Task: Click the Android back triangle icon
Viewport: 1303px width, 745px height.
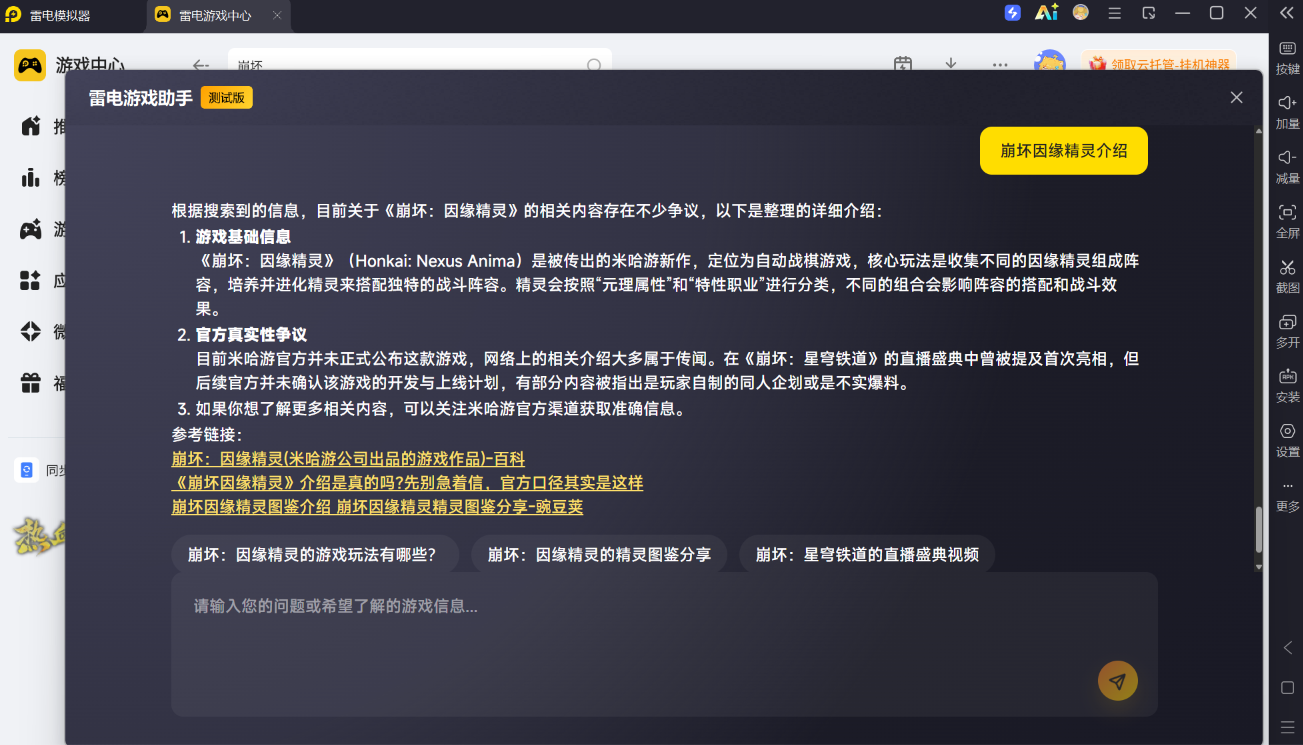Action: [1288, 648]
